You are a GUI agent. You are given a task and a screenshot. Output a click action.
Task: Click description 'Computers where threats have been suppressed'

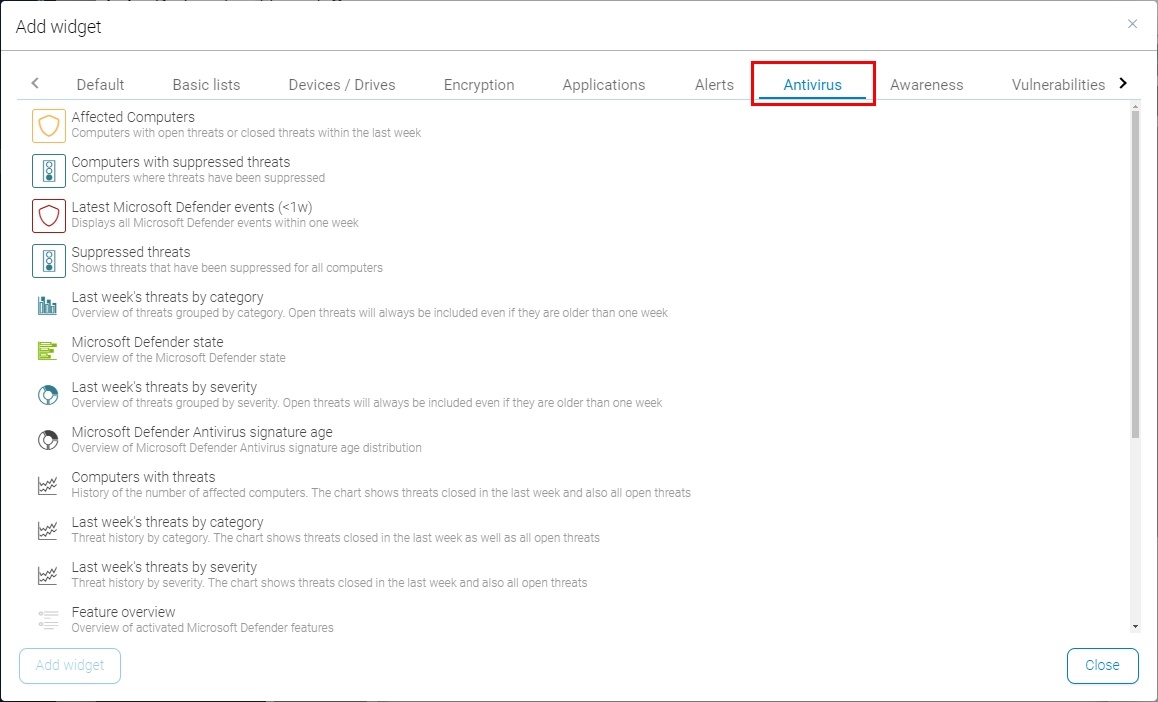click(198, 178)
